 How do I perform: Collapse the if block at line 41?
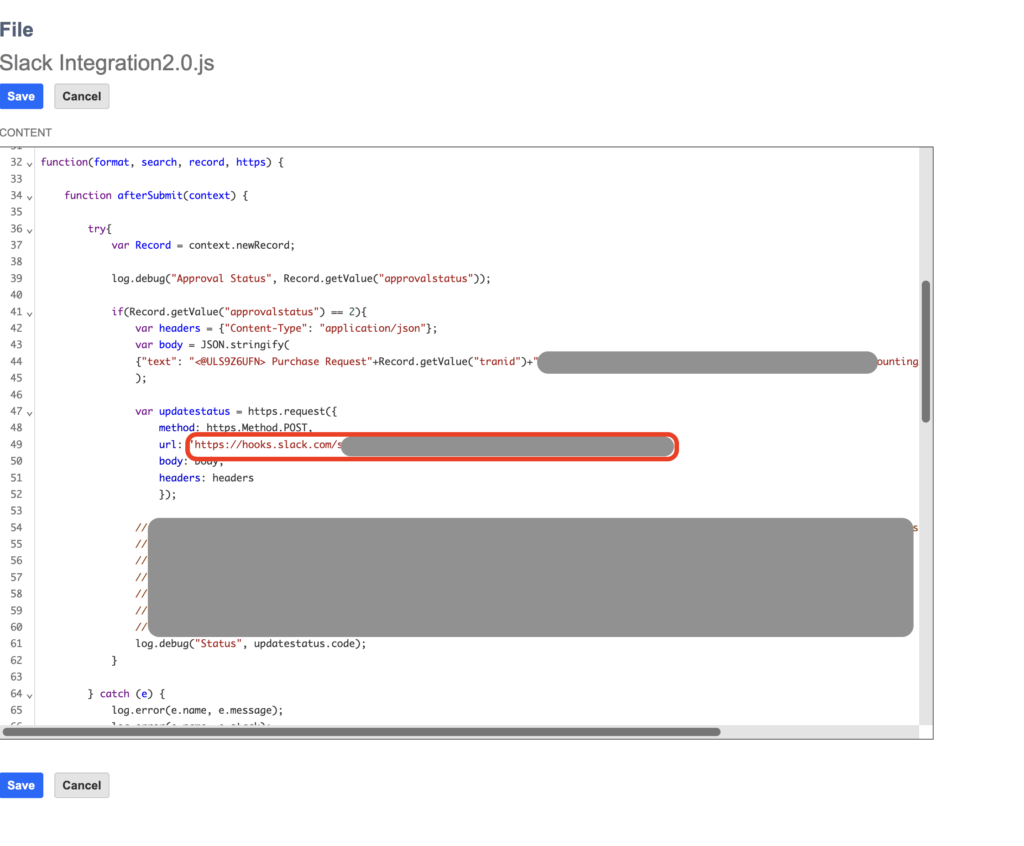pos(29,313)
